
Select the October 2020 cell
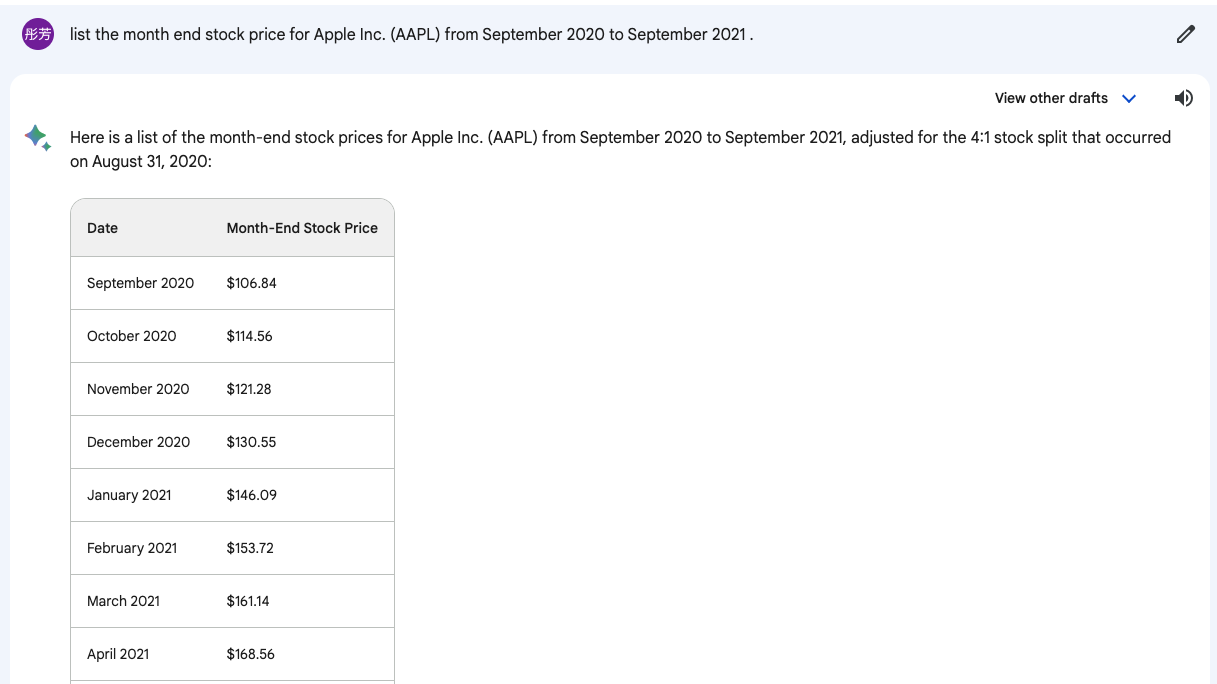coord(140,336)
